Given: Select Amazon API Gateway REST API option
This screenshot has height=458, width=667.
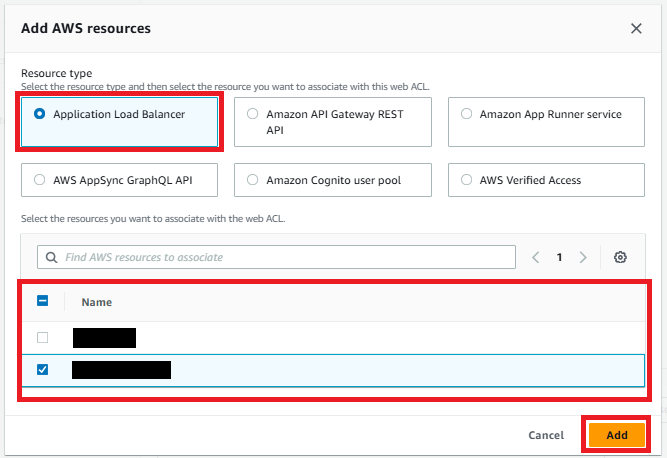Looking at the screenshot, I should pyautogui.click(x=333, y=122).
